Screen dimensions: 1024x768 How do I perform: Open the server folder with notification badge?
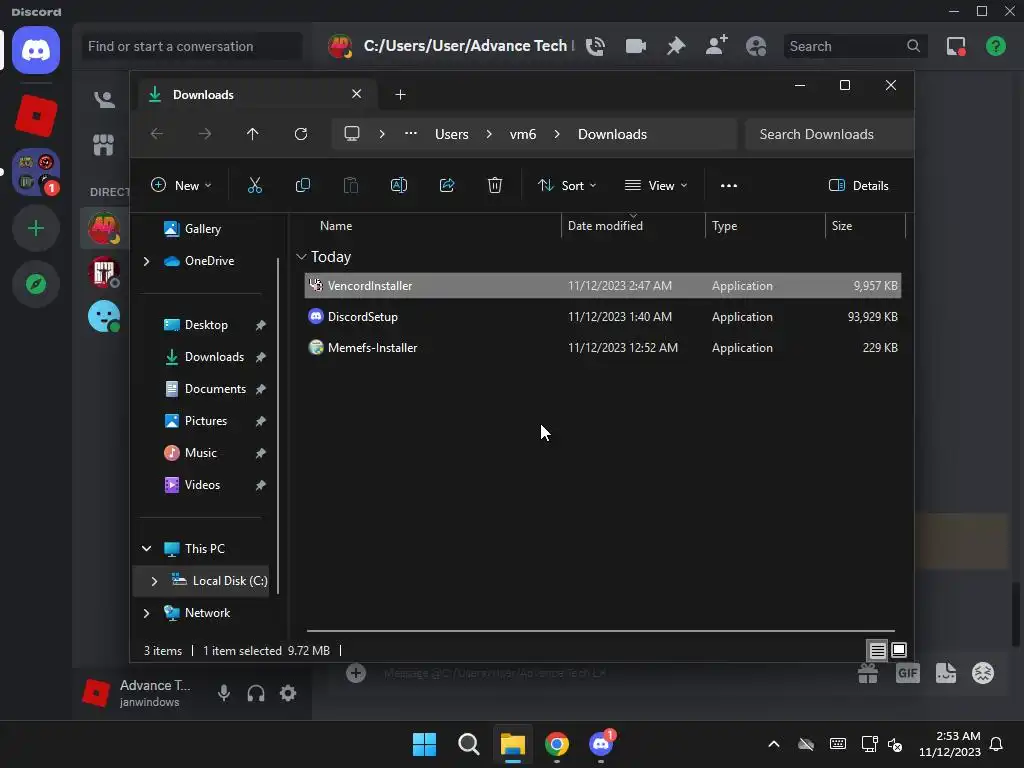click(x=36, y=172)
